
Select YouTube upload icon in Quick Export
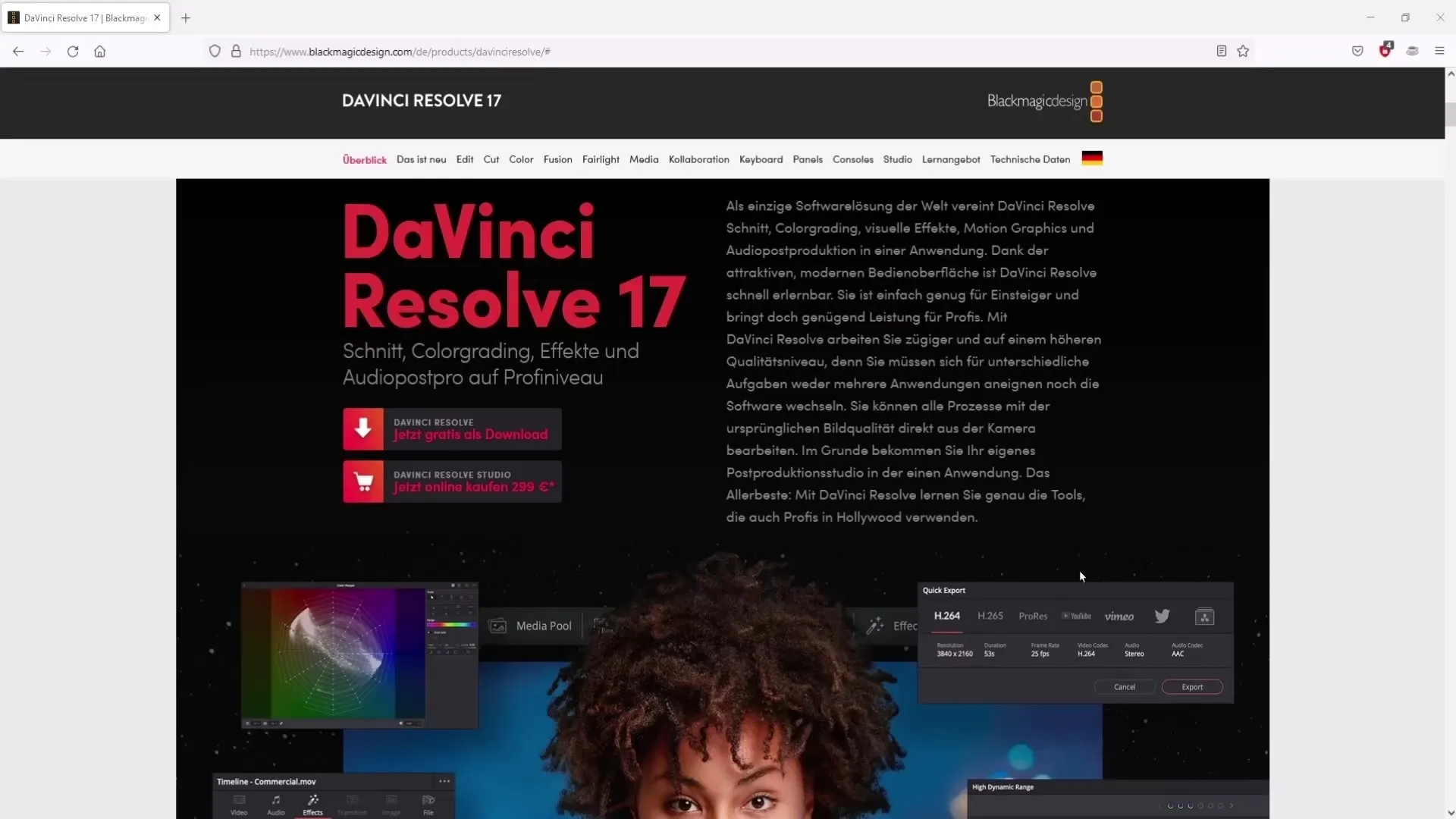tap(1078, 615)
